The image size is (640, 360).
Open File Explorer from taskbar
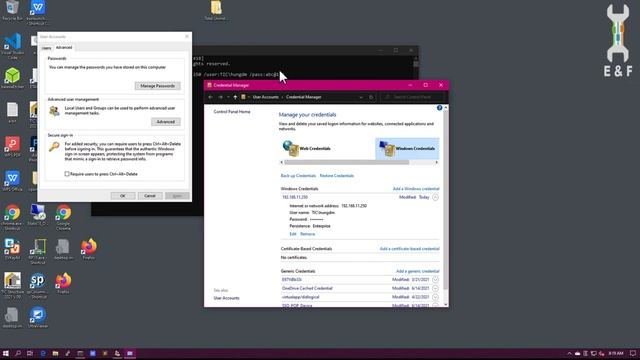click(x=55, y=353)
